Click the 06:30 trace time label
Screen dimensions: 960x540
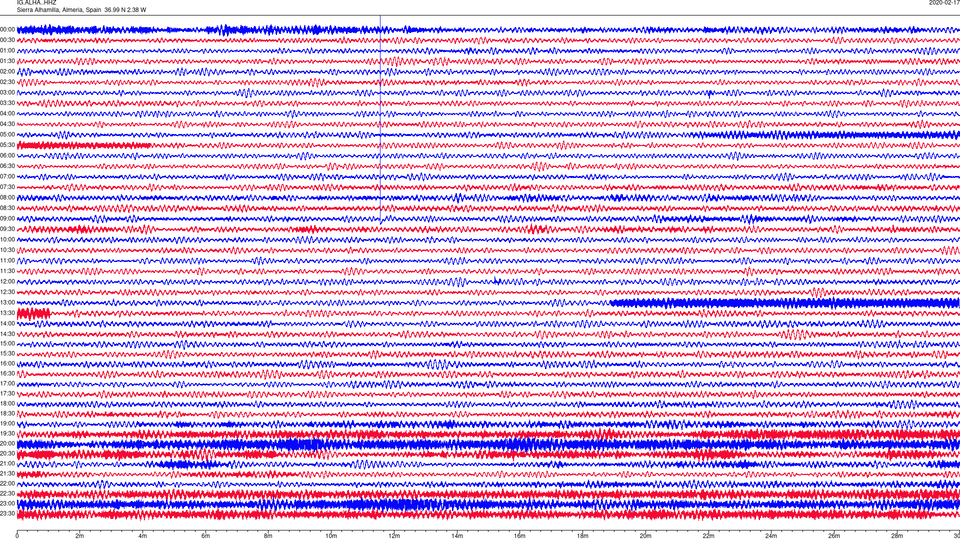pyautogui.click(x=7, y=166)
